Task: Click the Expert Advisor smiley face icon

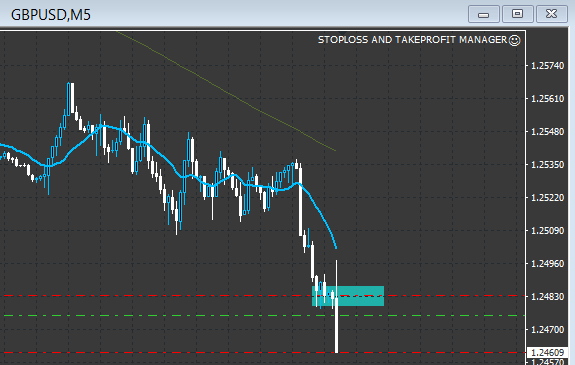Action: coord(514,40)
